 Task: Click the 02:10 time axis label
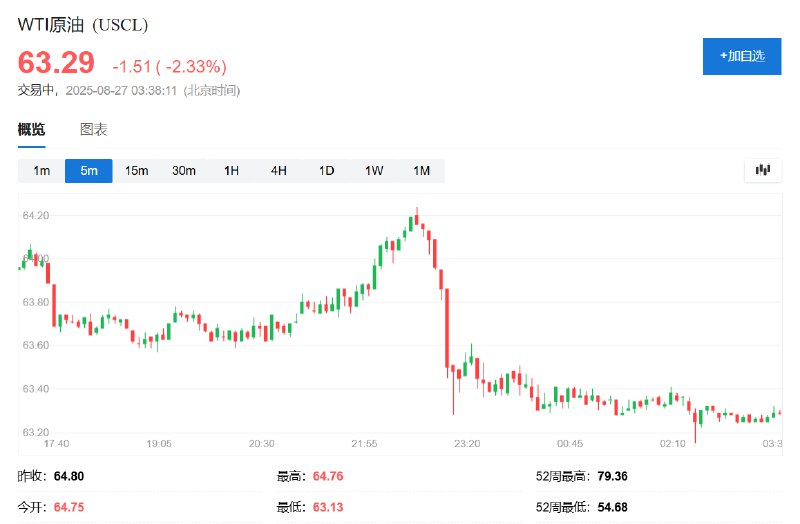tap(672, 443)
